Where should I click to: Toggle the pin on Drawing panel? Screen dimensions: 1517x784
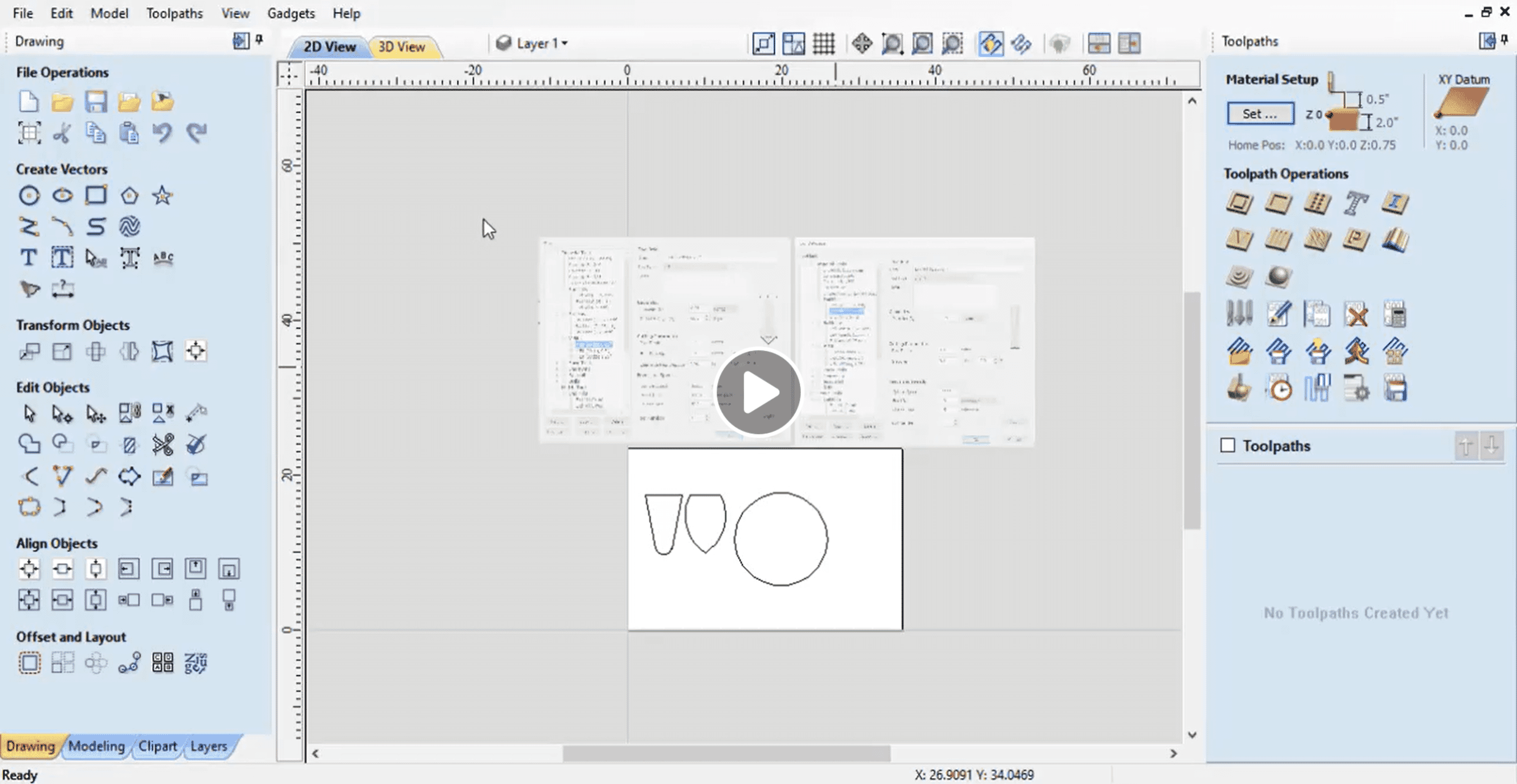point(259,40)
